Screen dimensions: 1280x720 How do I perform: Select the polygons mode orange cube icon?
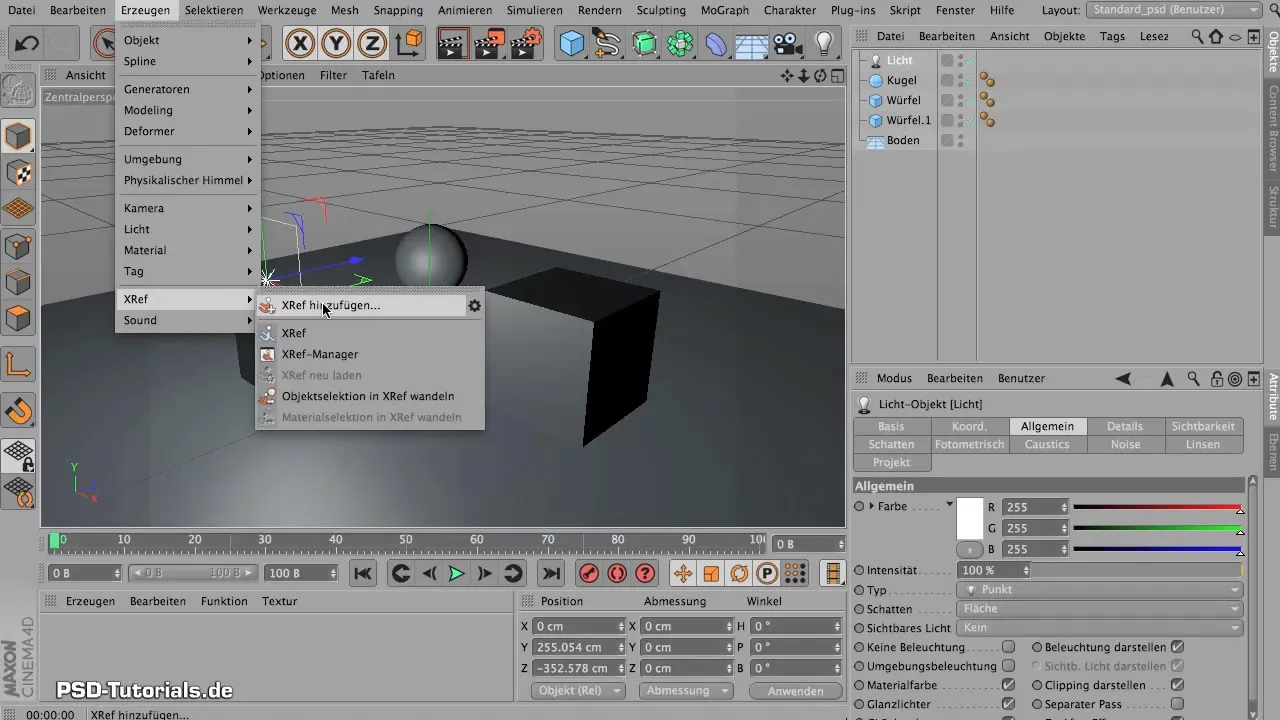(x=20, y=318)
